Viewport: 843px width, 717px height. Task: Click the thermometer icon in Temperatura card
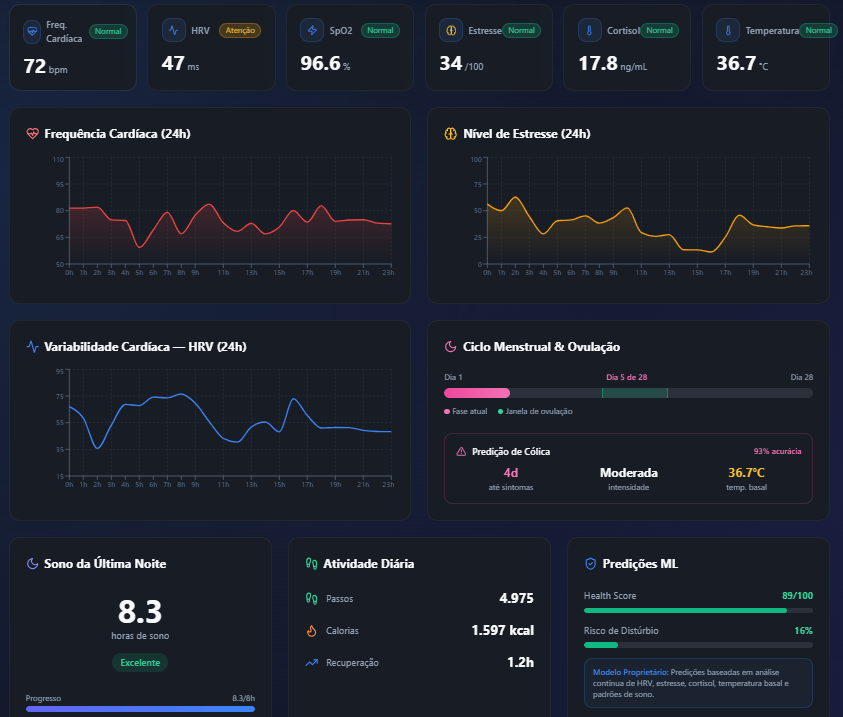(x=728, y=30)
